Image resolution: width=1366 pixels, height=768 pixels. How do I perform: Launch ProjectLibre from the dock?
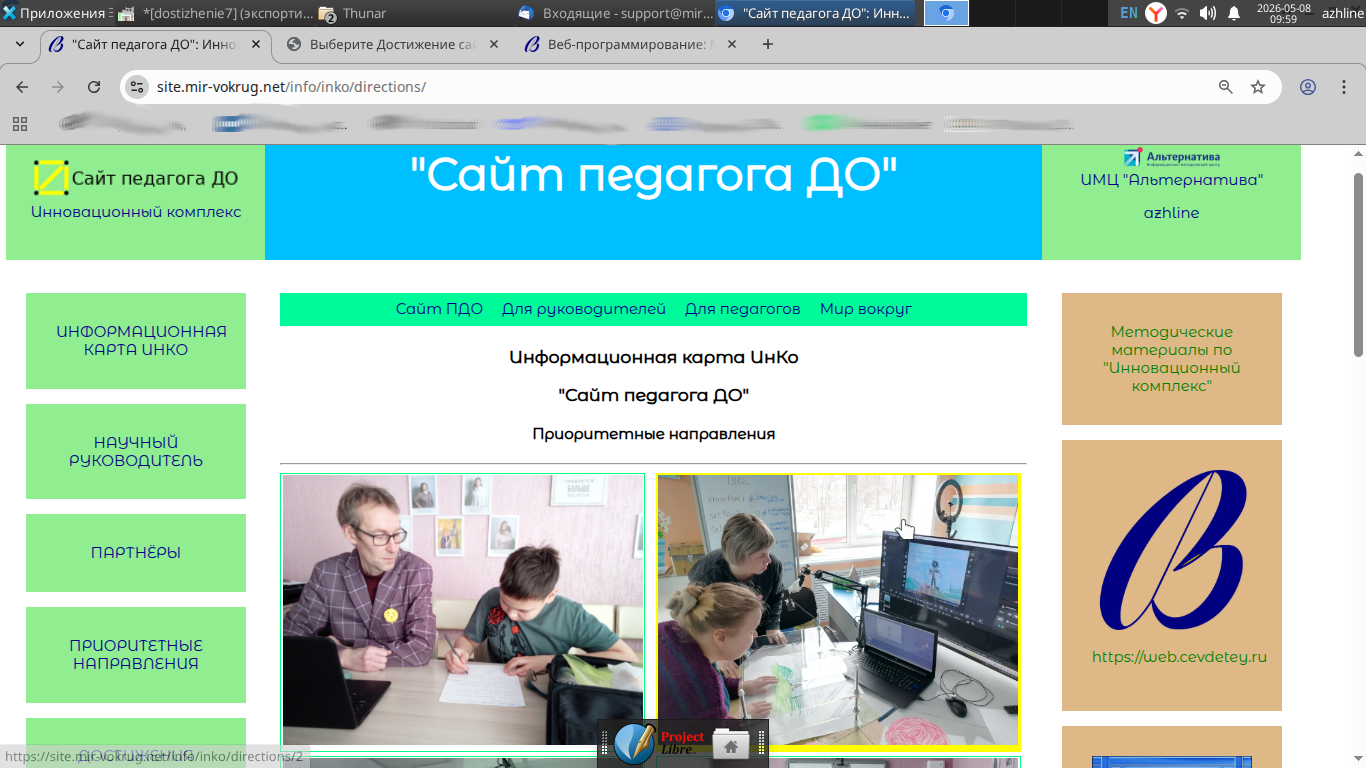(682, 744)
